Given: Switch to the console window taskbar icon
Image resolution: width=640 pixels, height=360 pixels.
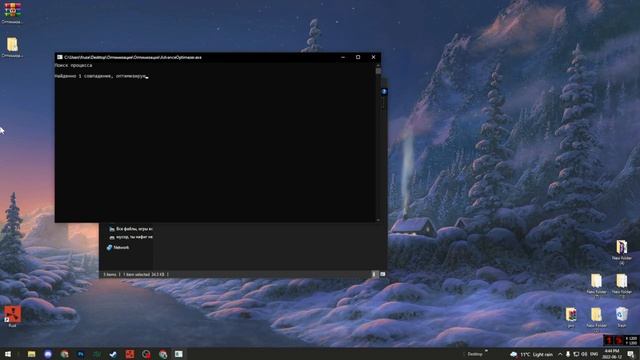Looking at the screenshot, I should [179, 354].
